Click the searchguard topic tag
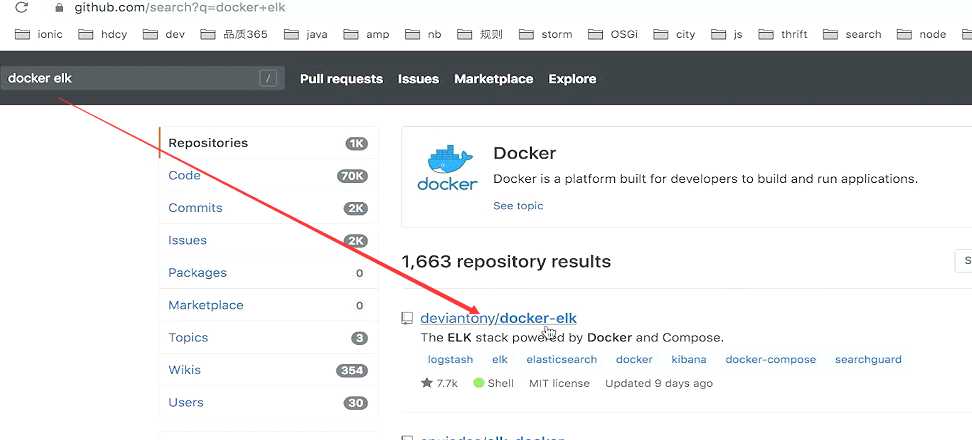The width and height of the screenshot is (972, 440). 868,359
